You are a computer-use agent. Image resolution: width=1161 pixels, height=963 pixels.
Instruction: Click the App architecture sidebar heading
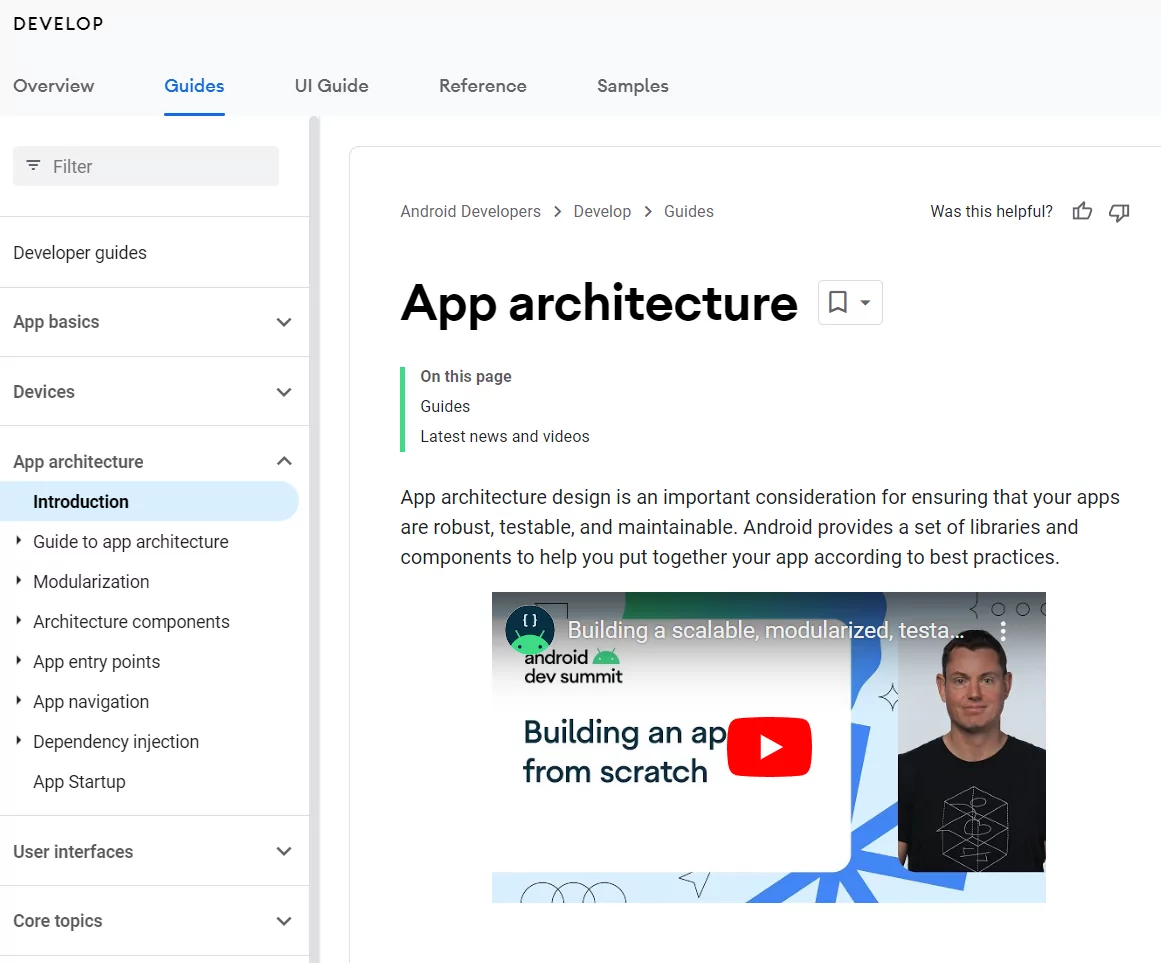[x=78, y=462]
